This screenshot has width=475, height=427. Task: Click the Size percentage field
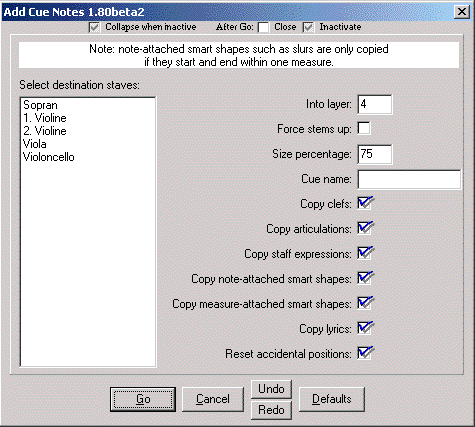coord(375,154)
